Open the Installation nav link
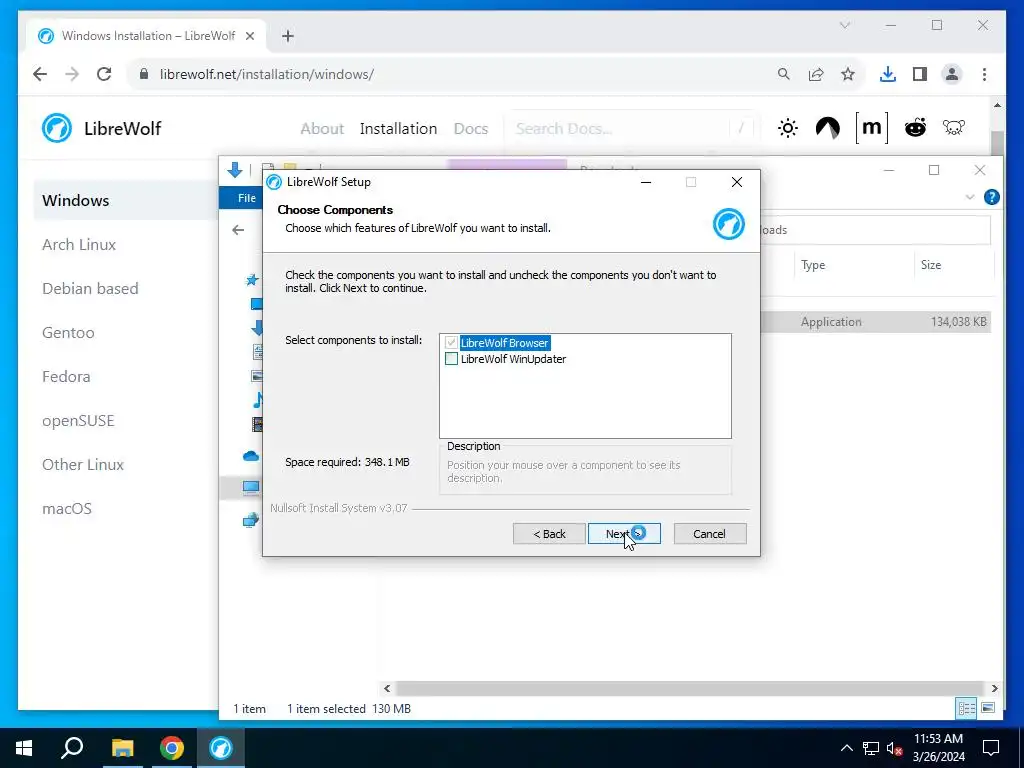The width and height of the screenshot is (1024, 768). click(x=398, y=129)
